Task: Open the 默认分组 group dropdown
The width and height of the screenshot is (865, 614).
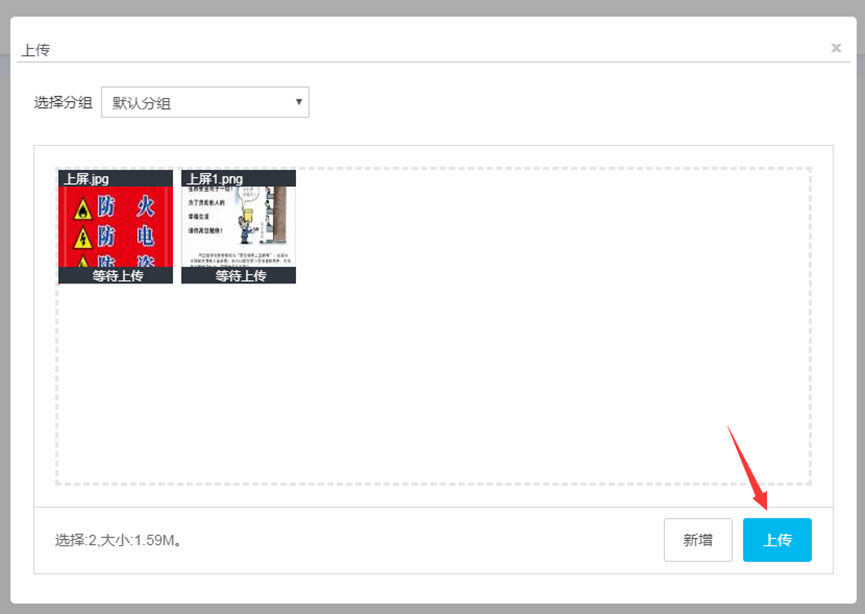Action: pyautogui.click(x=205, y=102)
